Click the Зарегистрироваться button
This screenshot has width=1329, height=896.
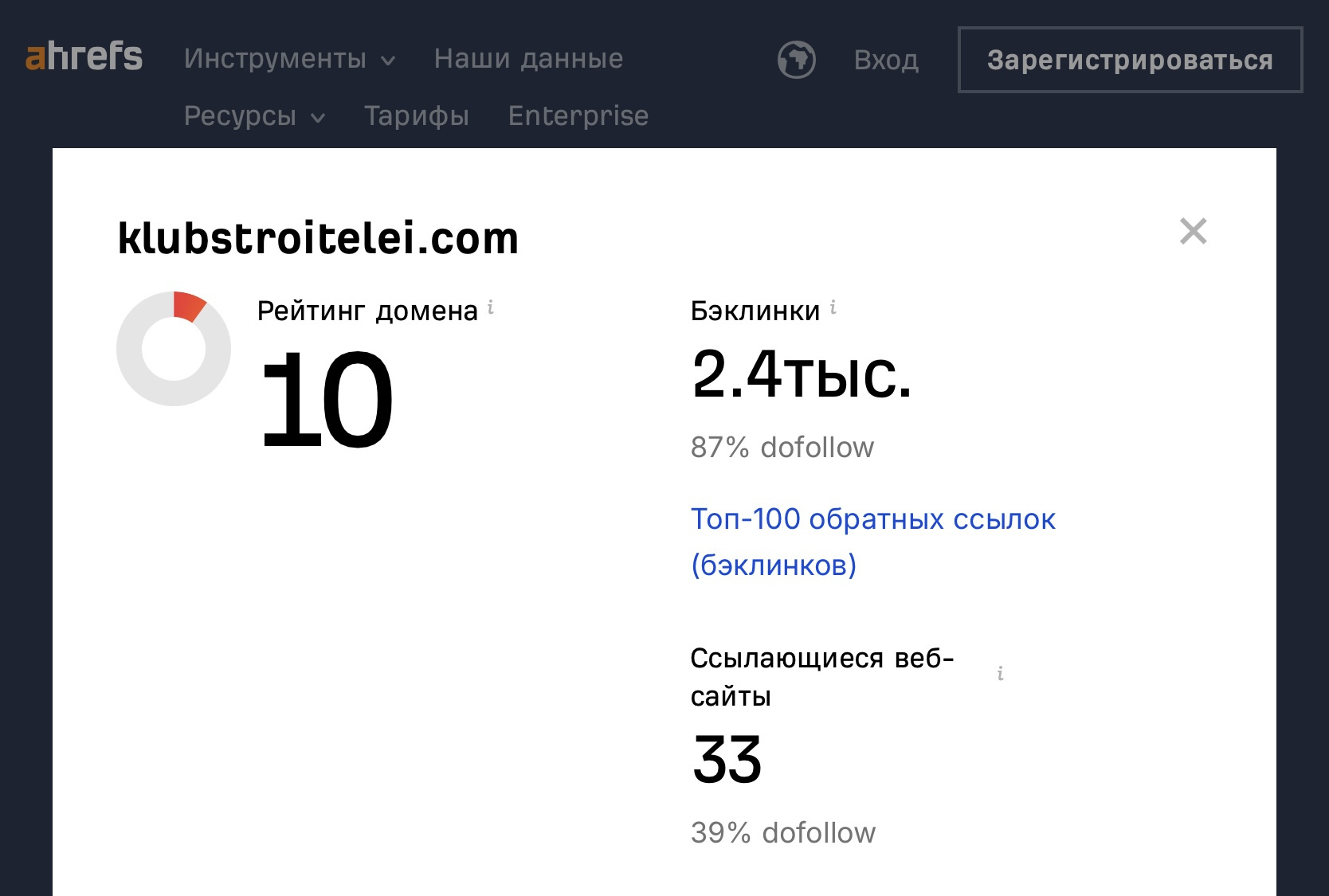1130,60
